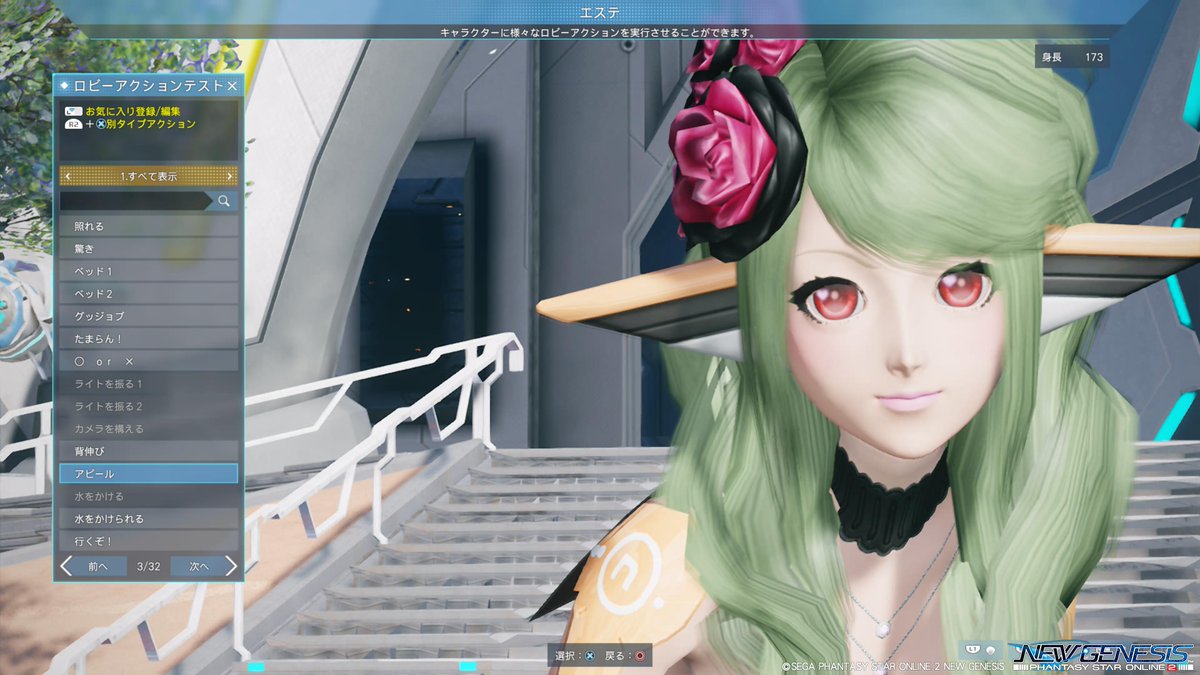Select the 水をかける entry
Image resolution: width=1200 pixels, height=675 pixels.
pyautogui.click(x=149, y=496)
